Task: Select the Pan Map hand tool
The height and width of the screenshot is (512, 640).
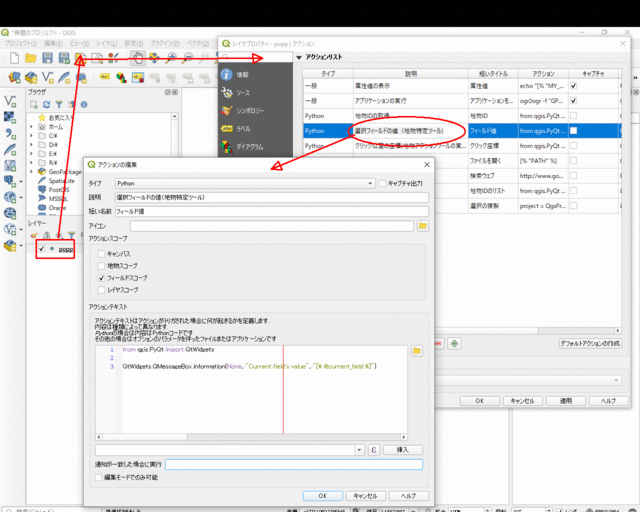Action: [138, 58]
